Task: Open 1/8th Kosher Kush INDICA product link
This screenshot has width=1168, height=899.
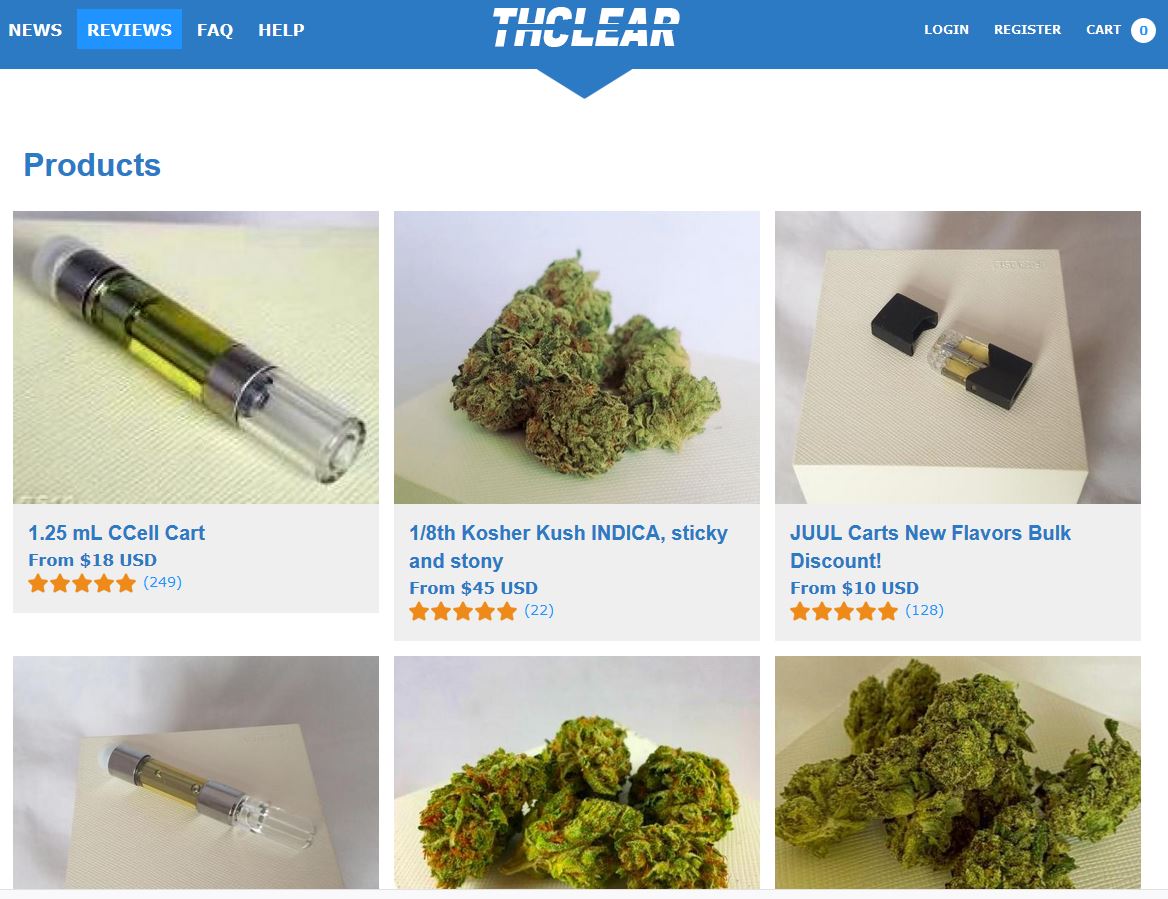Action: click(568, 547)
